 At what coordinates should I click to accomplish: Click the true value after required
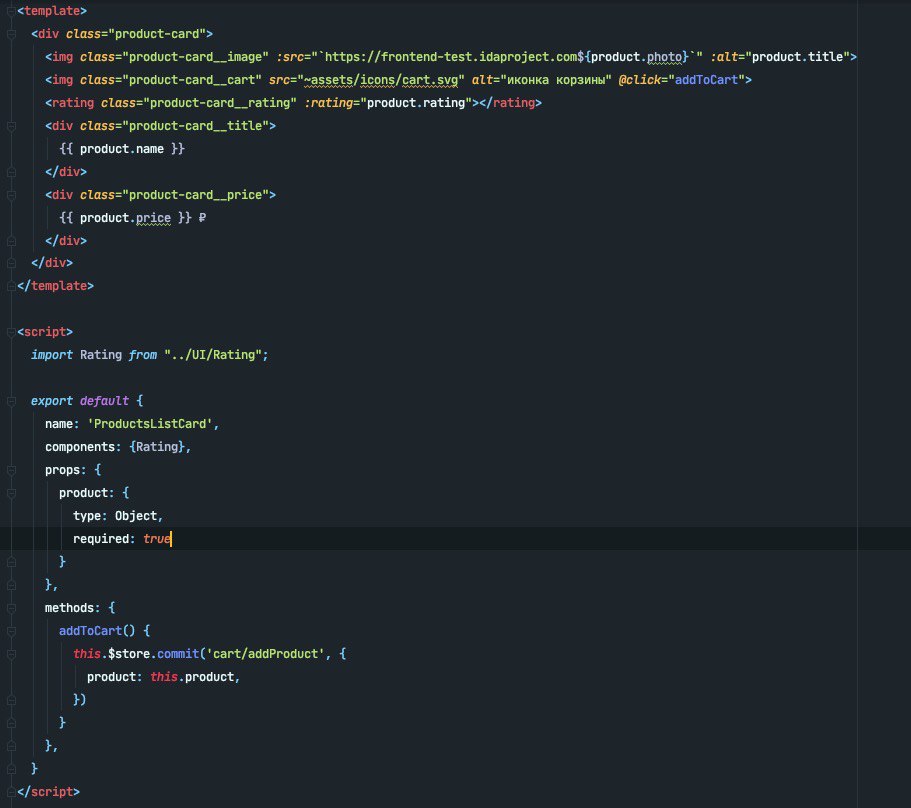(x=157, y=539)
